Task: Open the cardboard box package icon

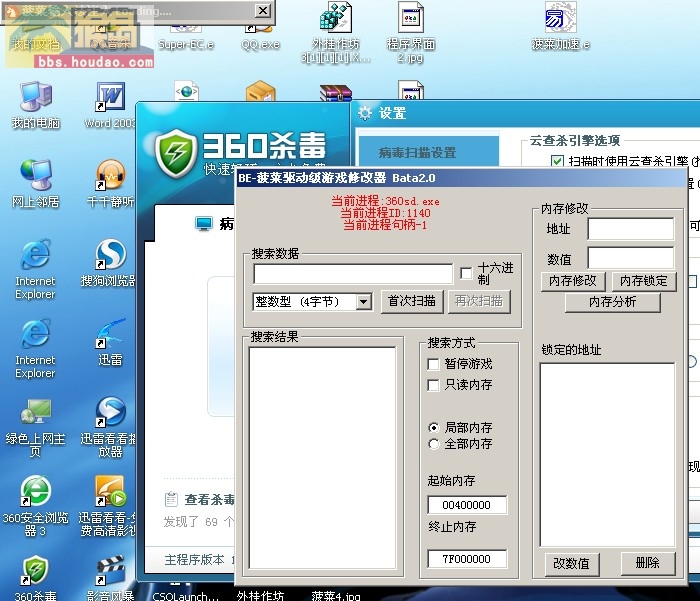Action: [x=260, y=91]
